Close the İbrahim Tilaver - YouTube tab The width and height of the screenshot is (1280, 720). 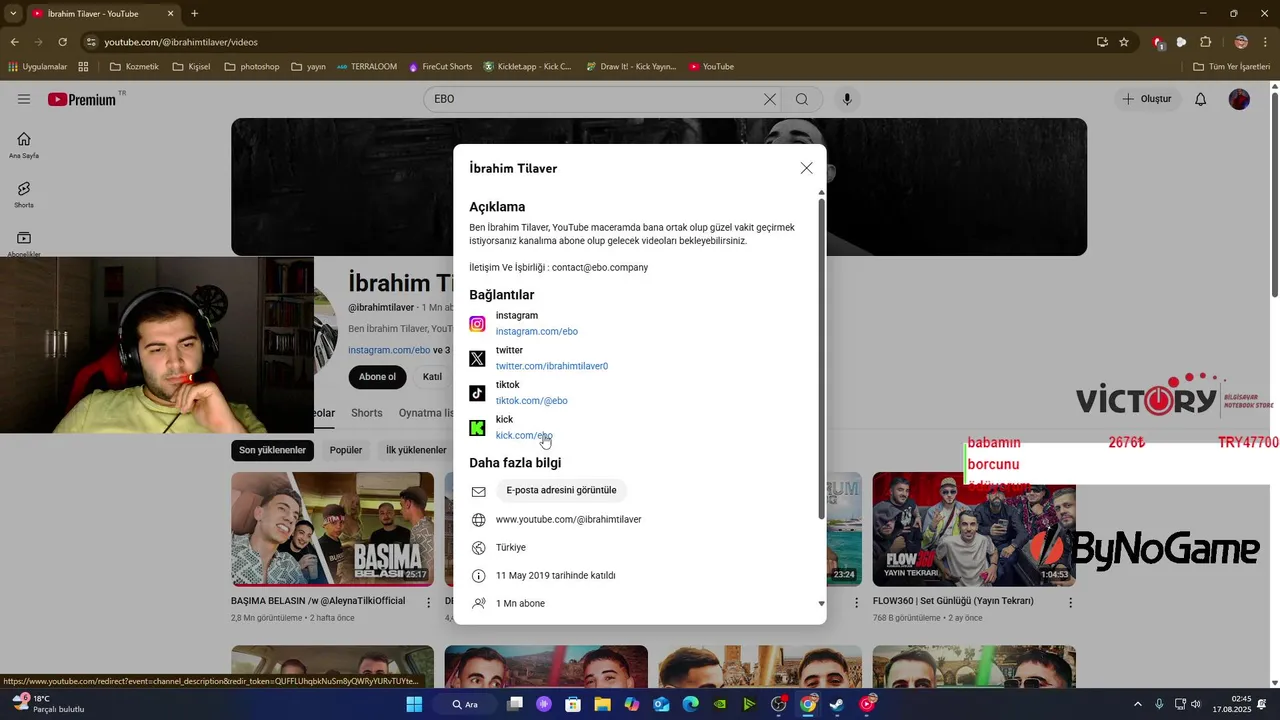(170, 14)
